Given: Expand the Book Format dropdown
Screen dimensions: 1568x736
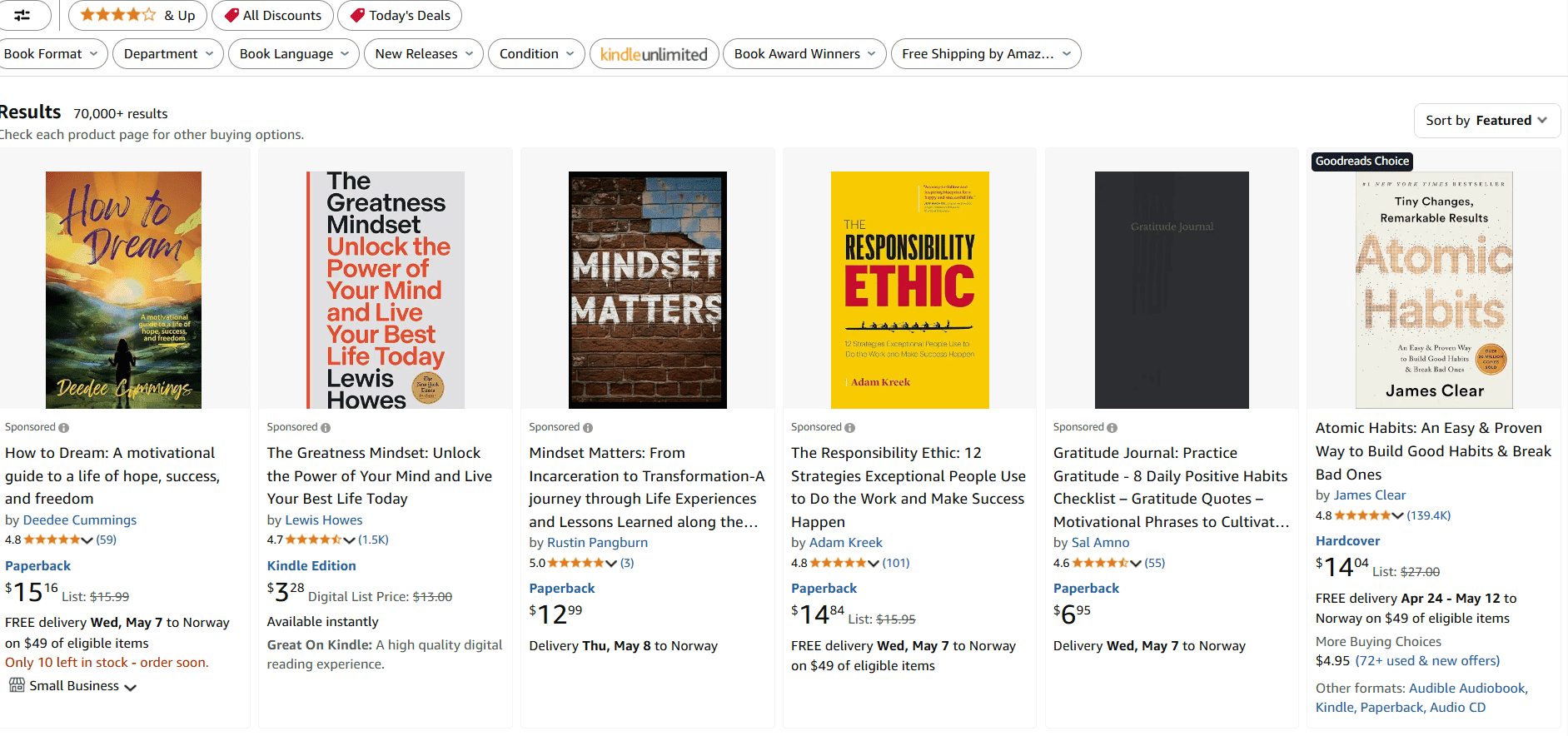Looking at the screenshot, I should click(52, 54).
